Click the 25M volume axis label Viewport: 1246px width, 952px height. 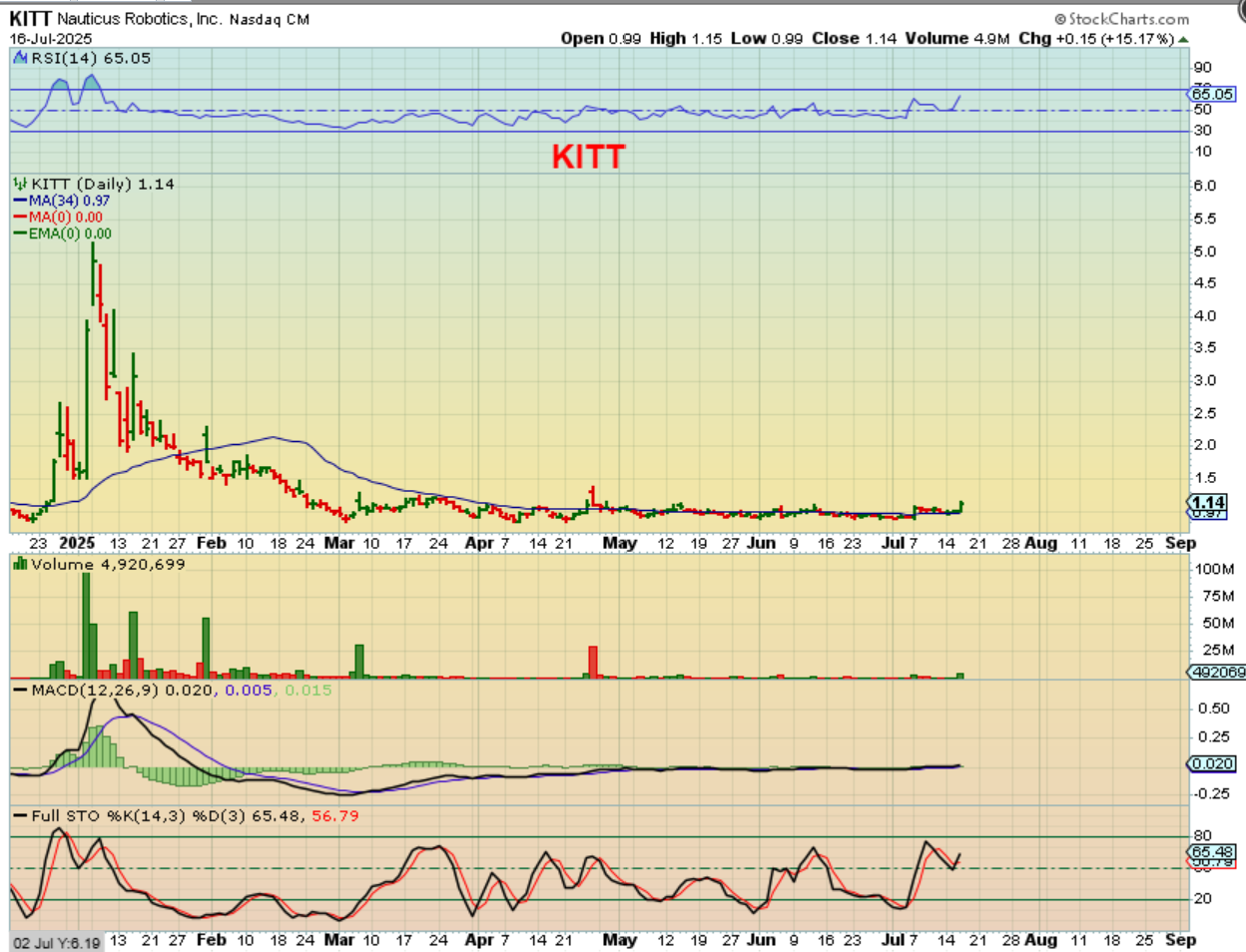[1218, 650]
